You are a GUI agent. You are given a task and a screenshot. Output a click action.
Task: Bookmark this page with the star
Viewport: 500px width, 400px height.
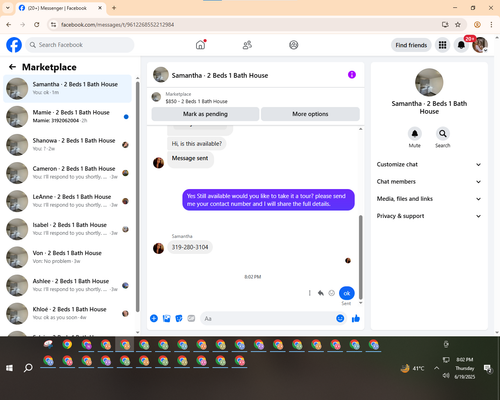click(x=458, y=24)
